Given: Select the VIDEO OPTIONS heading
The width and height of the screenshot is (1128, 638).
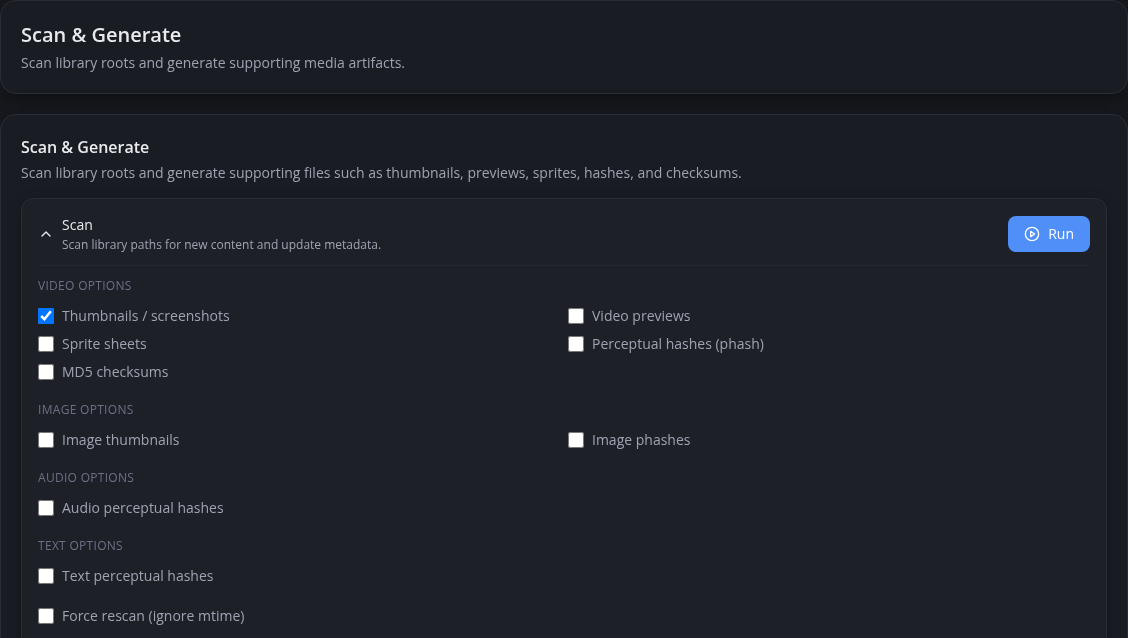Looking at the screenshot, I should click(x=85, y=286).
